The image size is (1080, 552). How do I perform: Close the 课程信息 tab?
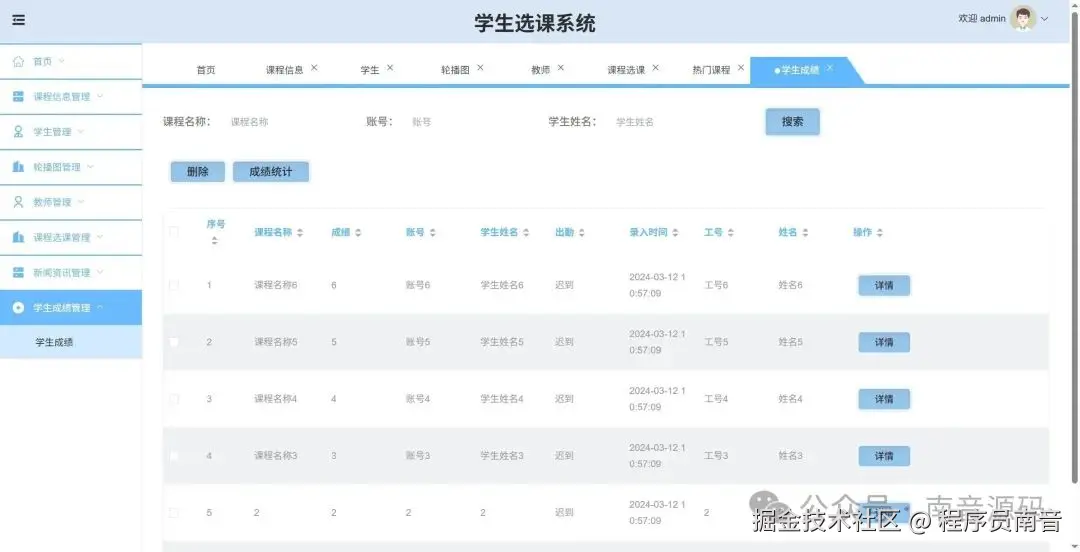(x=314, y=68)
